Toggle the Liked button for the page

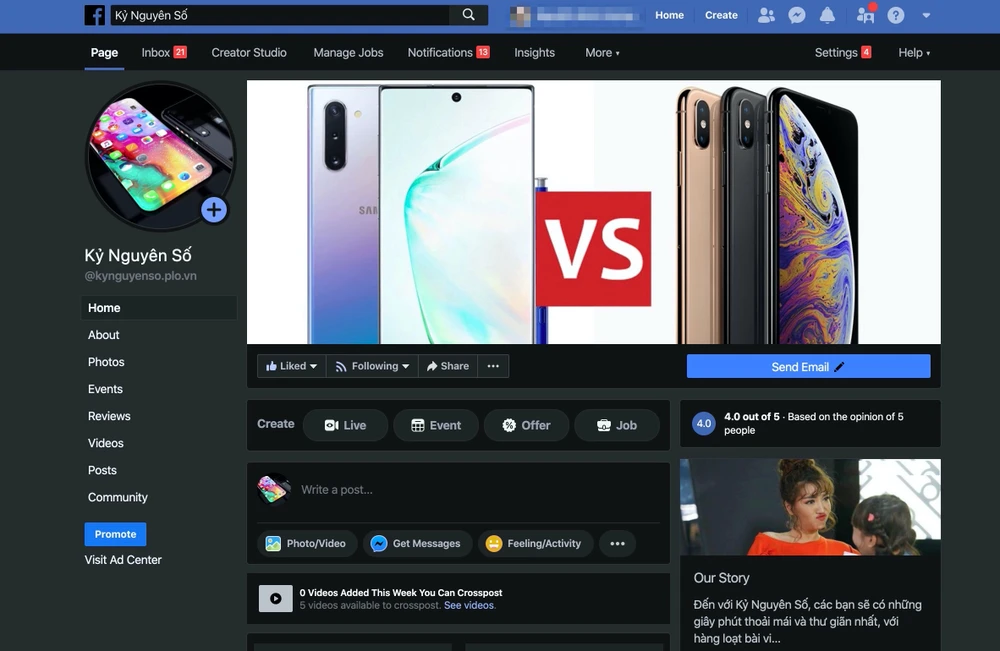(291, 366)
